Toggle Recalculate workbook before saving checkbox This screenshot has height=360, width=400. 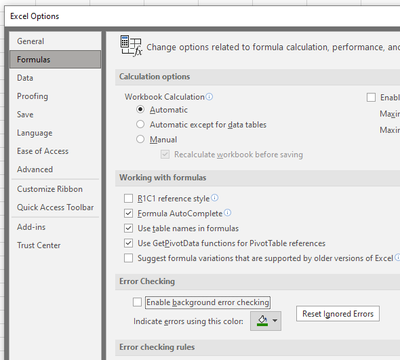[x=165, y=154]
